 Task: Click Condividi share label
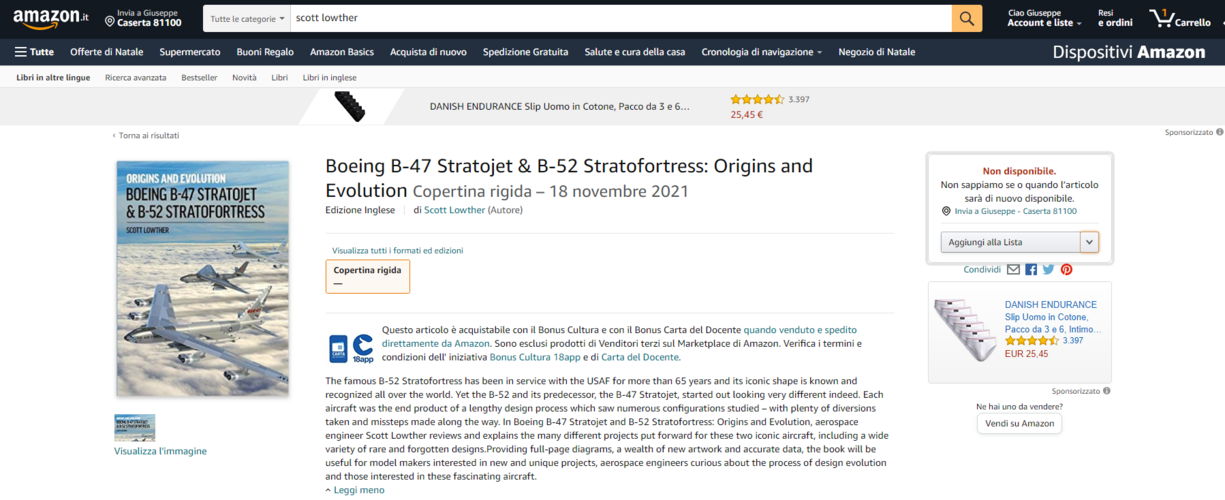coord(982,269)
